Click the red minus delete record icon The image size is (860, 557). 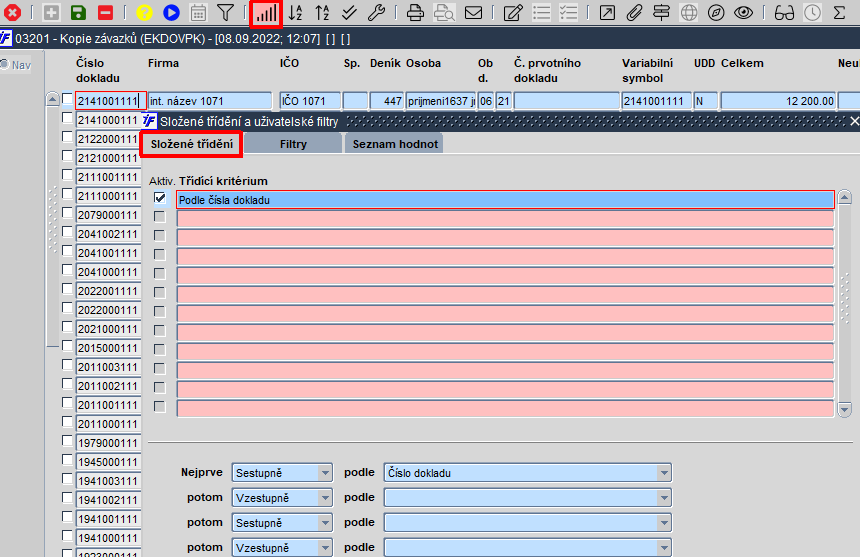[105, 12]
